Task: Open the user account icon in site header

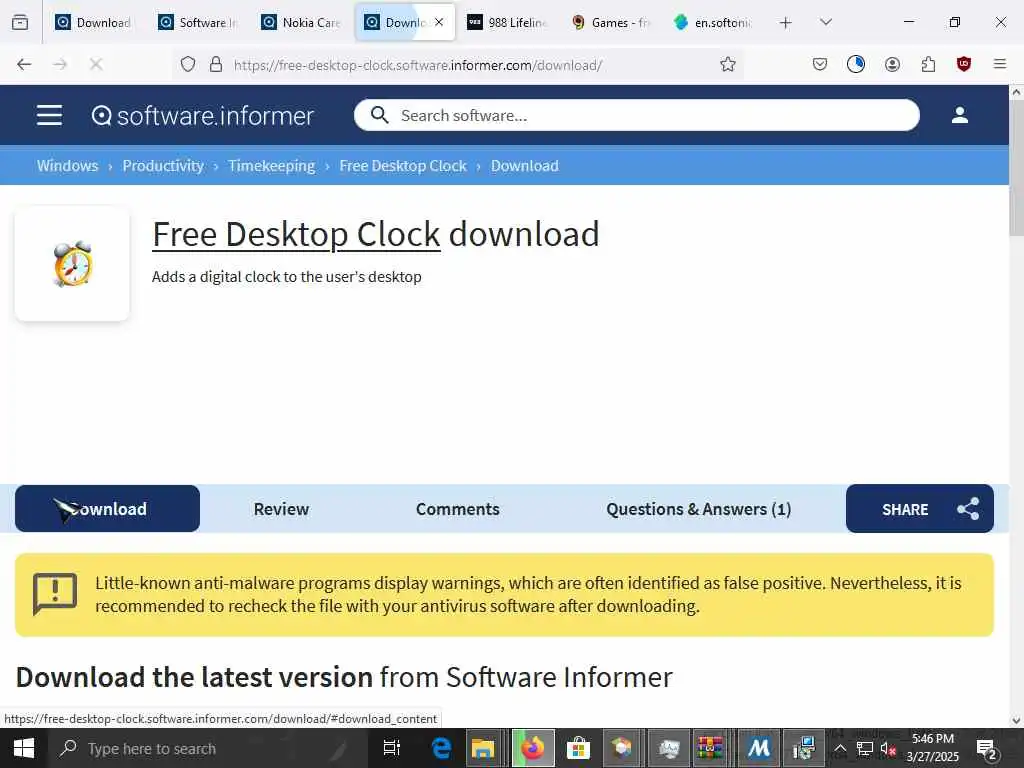Action: pyautogui.click(x=959, y=116)
